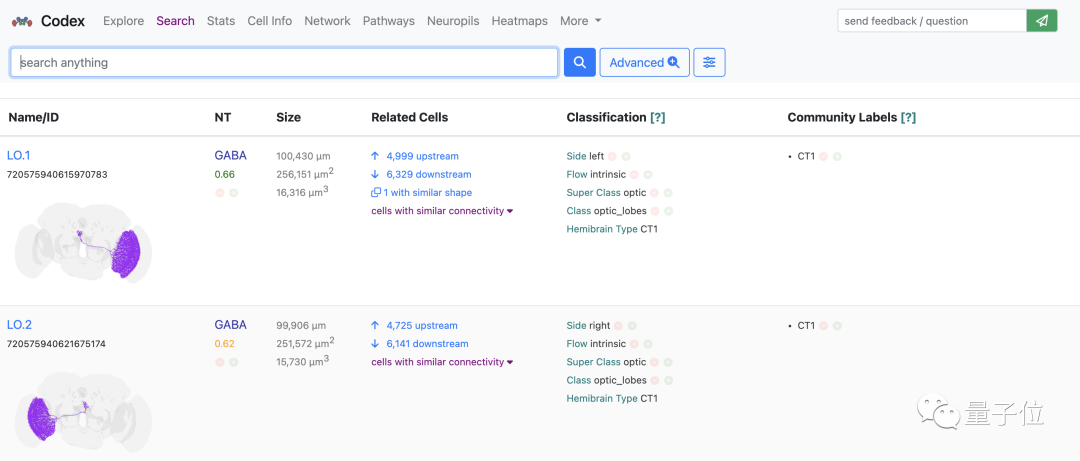Viewport: 1080px width, 461px height.
Task: Click the green circle beside "Side right"
Action: point(632,326)
